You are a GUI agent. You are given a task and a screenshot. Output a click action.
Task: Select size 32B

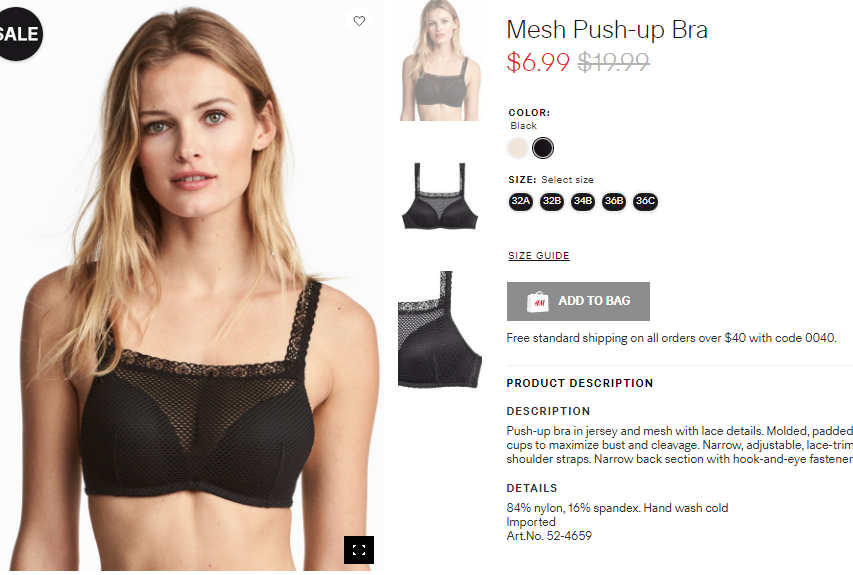[x=552, y=201]
